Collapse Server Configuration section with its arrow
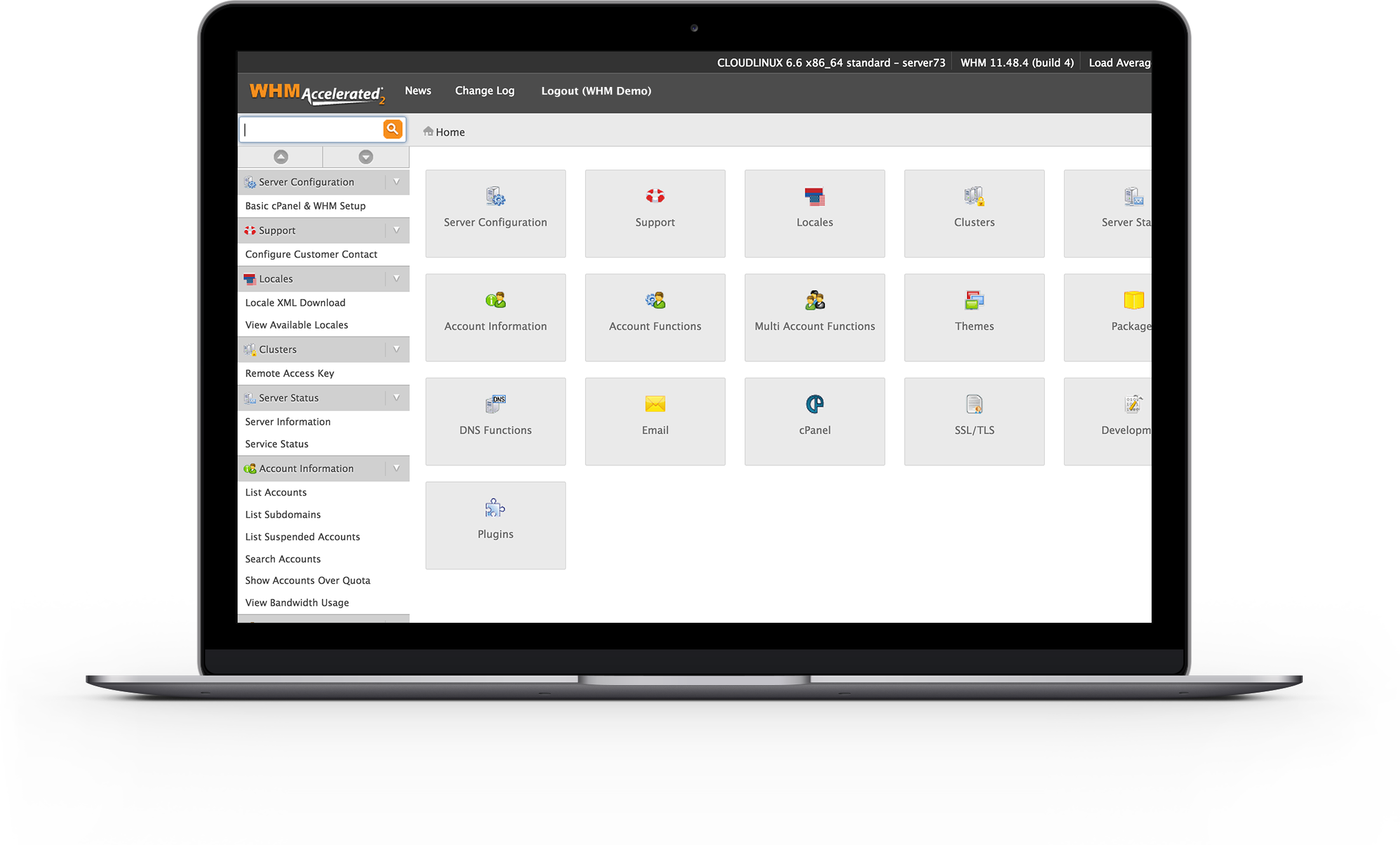This screenshot has width=1400, height=845. pos(396,182)
